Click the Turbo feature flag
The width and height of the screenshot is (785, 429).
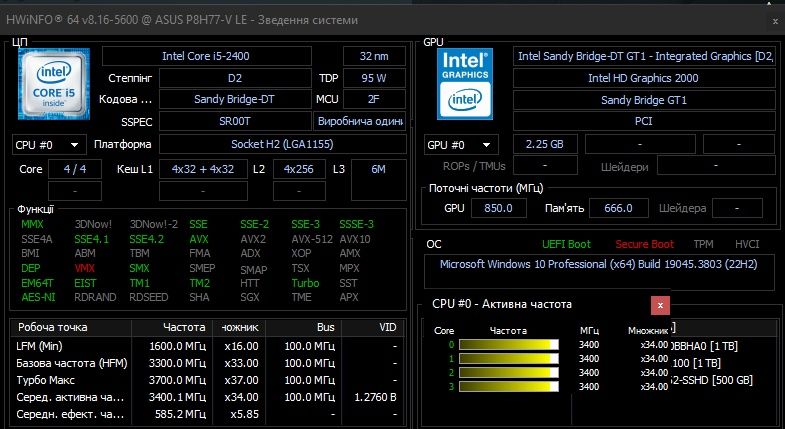305,283
